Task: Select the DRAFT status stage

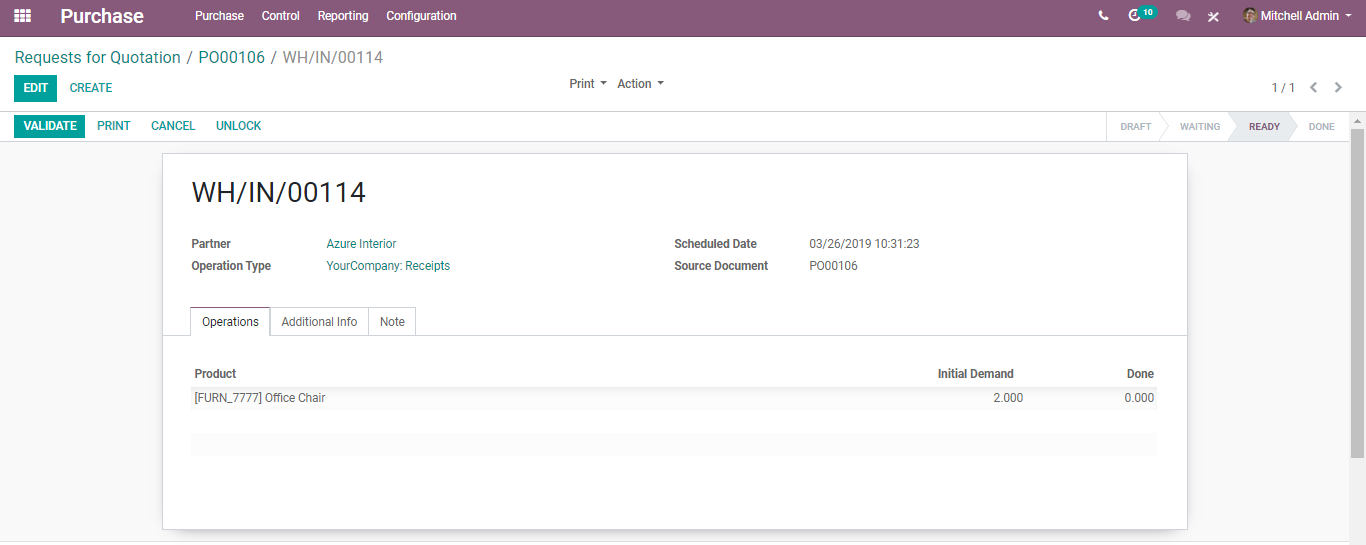Action: 1135,127
